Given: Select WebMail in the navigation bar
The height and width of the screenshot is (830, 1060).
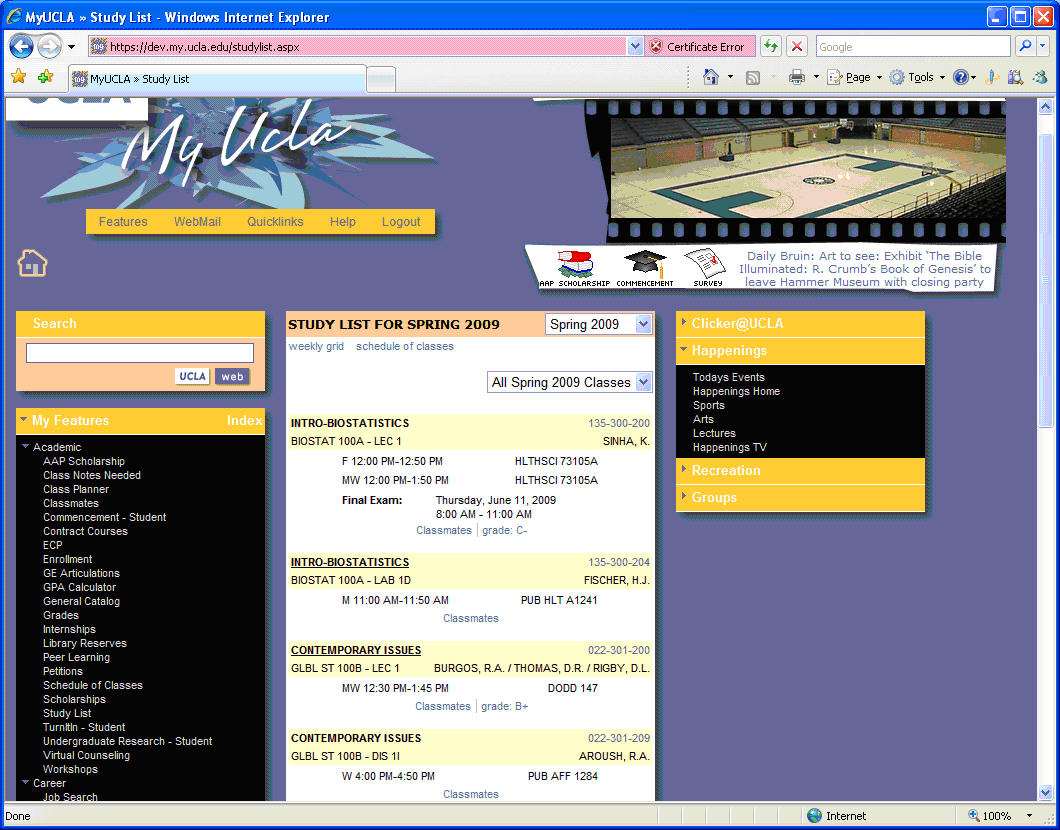Looking at the screenshot, I should pyautogui.click(x=197, y=222).
